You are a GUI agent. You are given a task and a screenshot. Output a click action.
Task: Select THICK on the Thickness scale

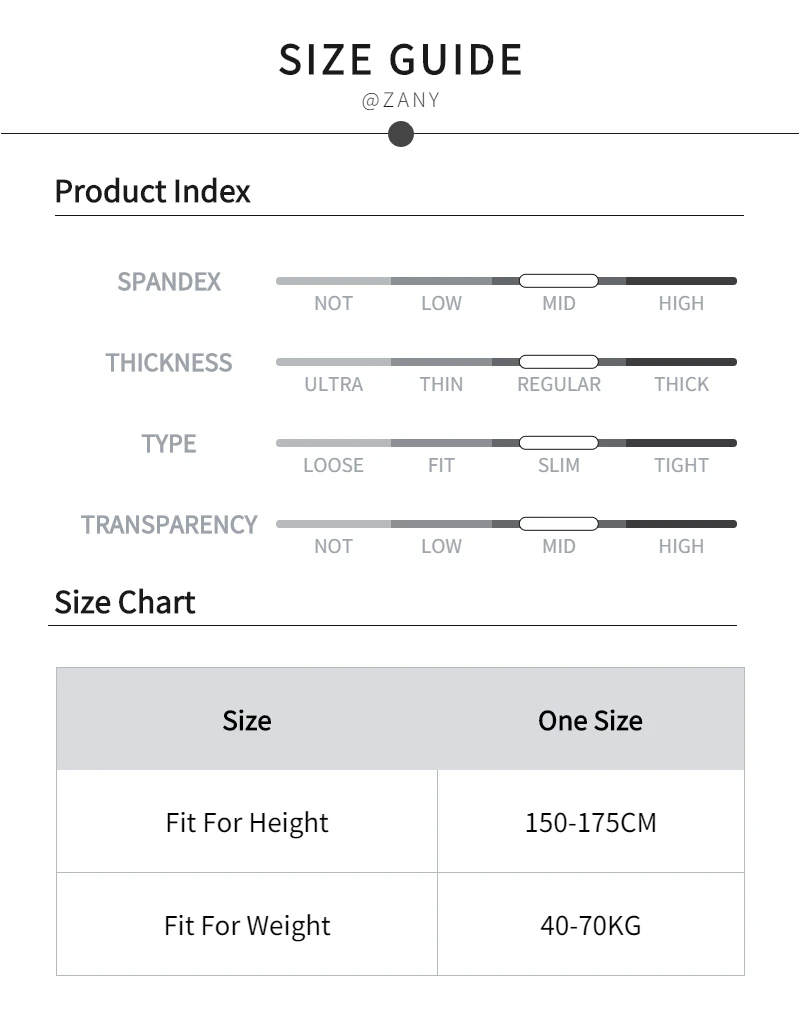681,384
